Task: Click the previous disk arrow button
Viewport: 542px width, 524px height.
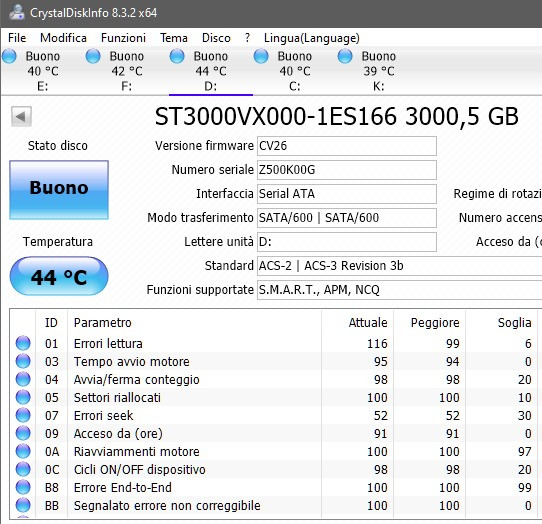Action: 21,116
